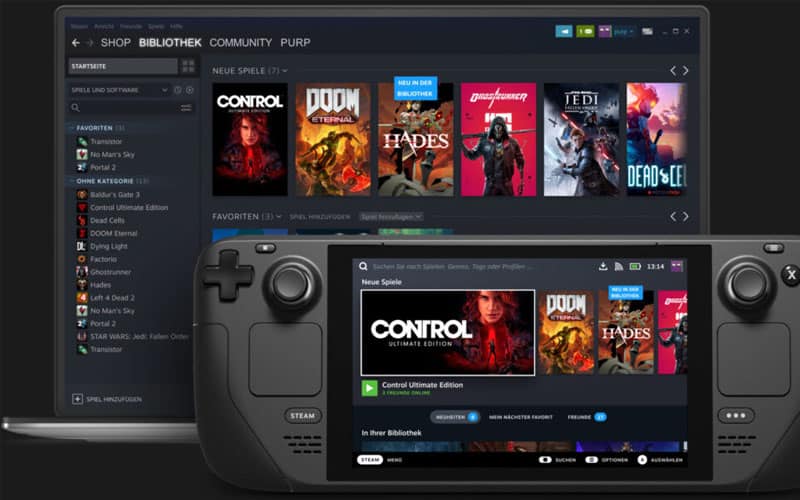The height and width of the screenshot is (500, 800).
Task: Select Control Ultimate Edition in the sidebar list
Action: tap(129, 208)
